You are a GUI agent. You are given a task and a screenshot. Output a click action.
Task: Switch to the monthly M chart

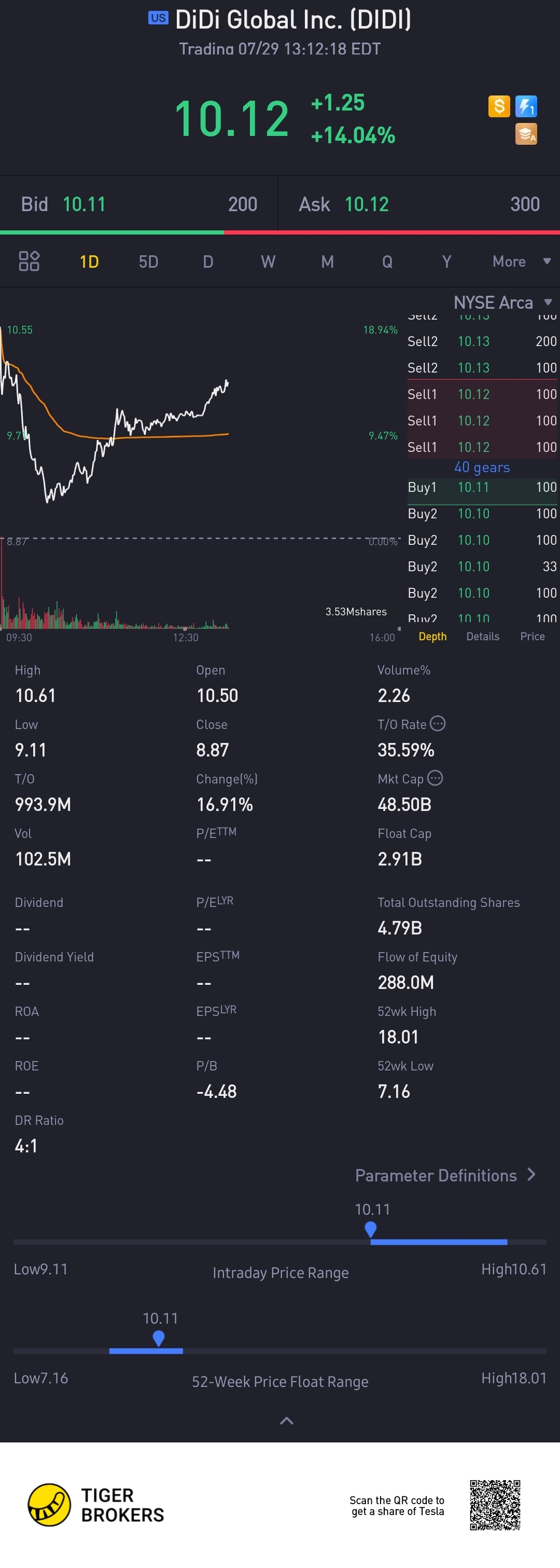pyautogui.click(x=327, y=262)
